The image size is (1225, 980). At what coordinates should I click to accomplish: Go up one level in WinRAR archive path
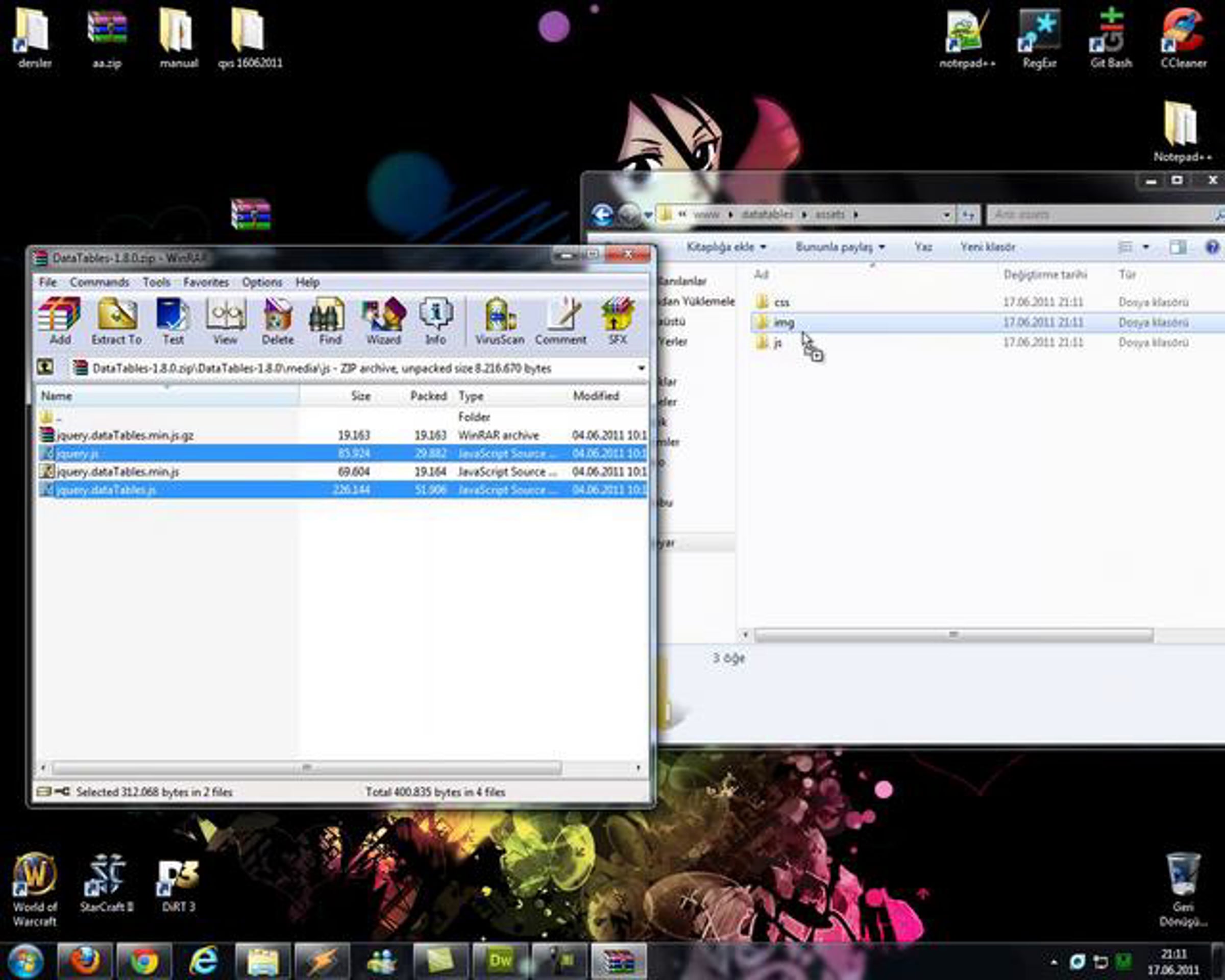tap(45, 367)
